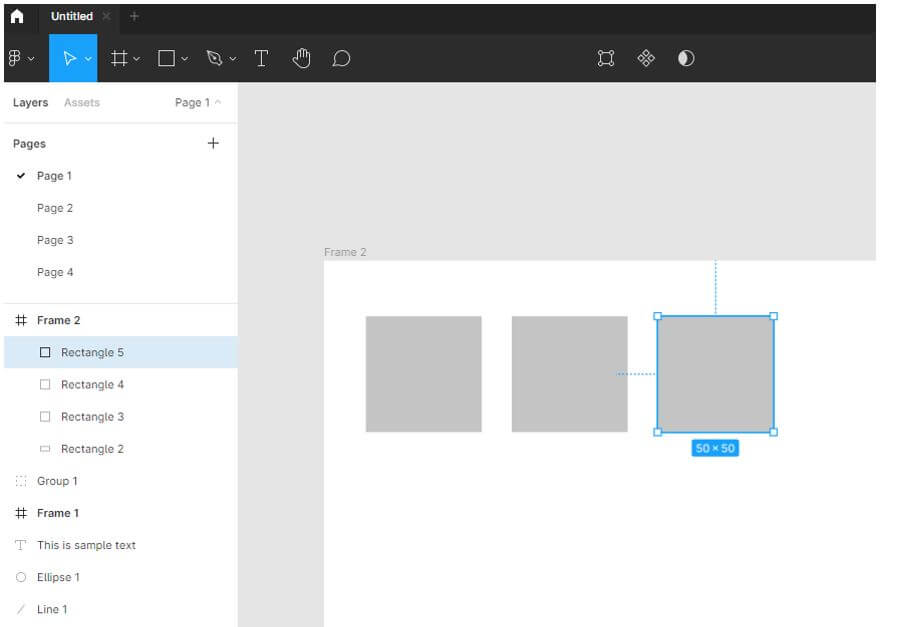This screenshot has width=916, height=627.
Task: Select the Rectangle shape tool
Action: click(x=166, y=58)
